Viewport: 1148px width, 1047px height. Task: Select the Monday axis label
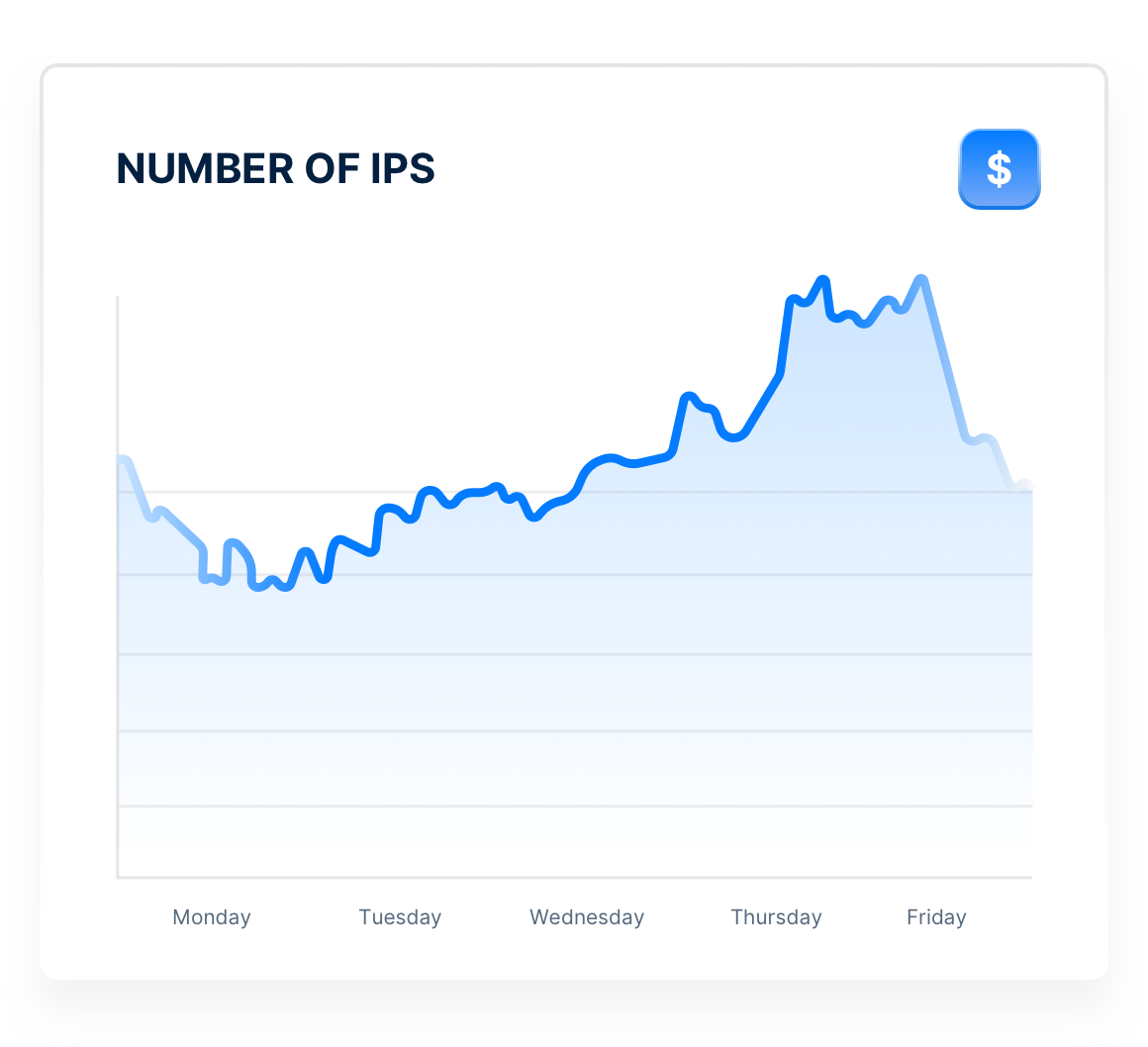[212, 917]
